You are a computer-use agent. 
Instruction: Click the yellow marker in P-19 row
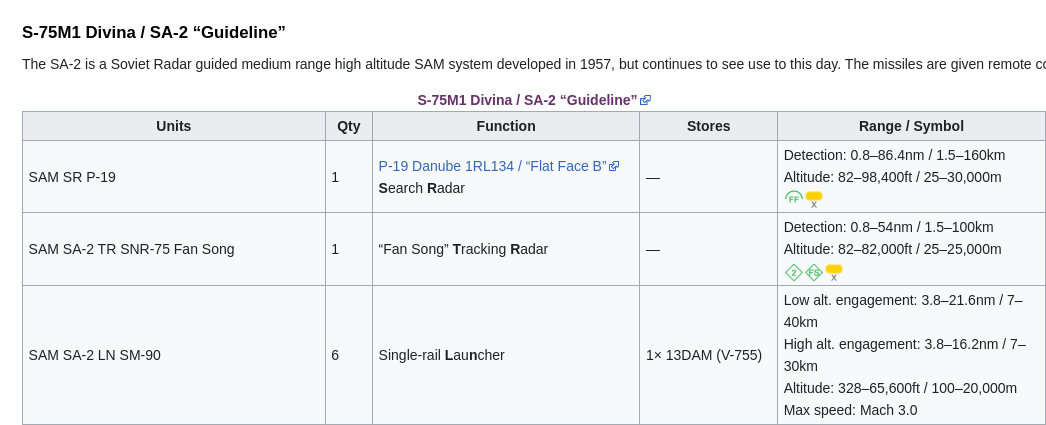point(814,199)
